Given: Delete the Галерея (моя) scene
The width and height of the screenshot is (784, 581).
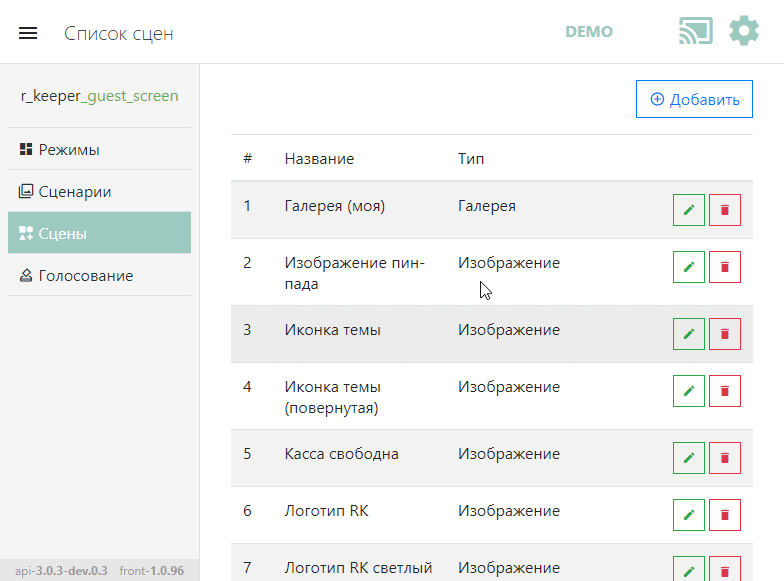Looking at the screenshot, I should (x=725, y=210).
